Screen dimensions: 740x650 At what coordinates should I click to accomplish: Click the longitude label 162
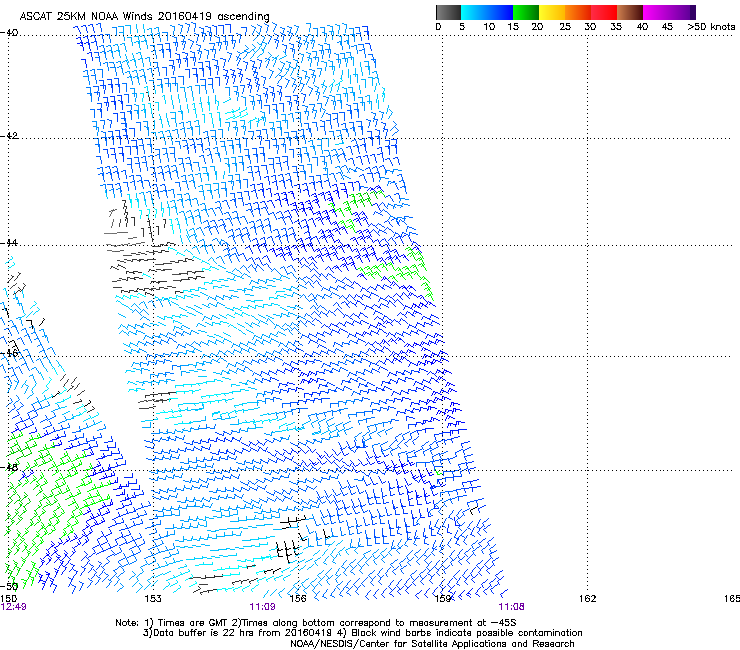coord(588,599)
